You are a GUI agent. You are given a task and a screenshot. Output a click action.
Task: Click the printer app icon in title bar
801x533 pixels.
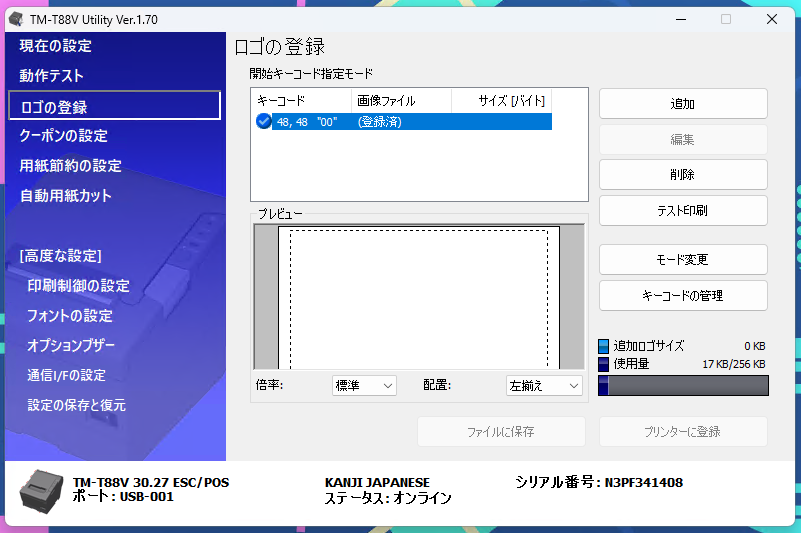pyautogui.click(x=16, y=19)
